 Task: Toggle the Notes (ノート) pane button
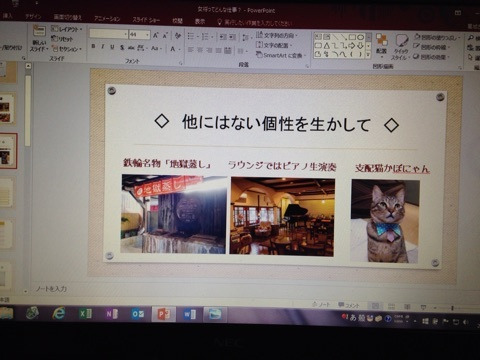[321, 304]
